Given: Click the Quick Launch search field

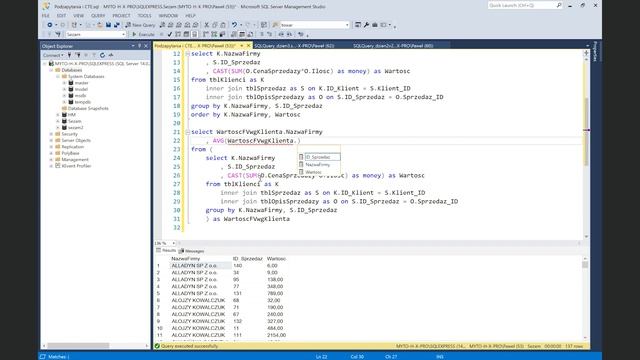Looking at the screenshot, I should (525, 5).
